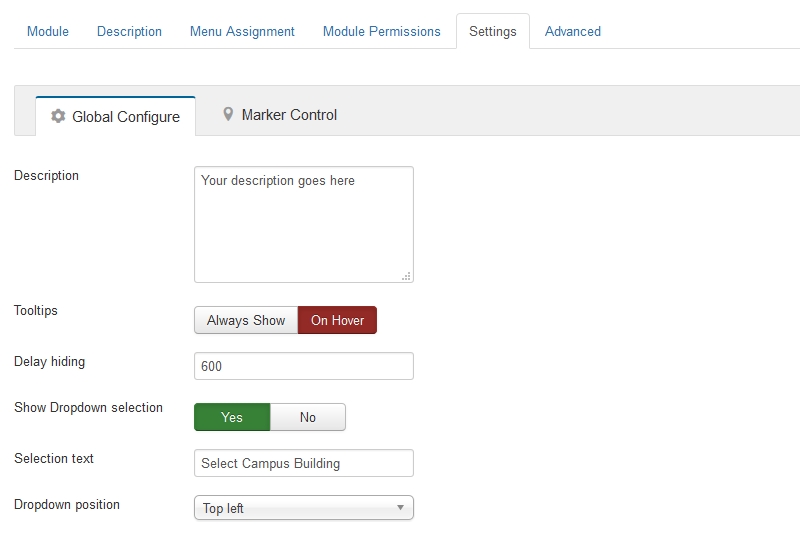Choose No for Show Dropdown selection
This screenshot has width=800, height=540.
308,417
